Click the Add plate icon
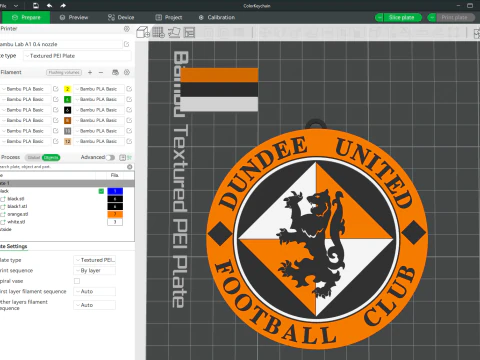 [x=159, y=32]
